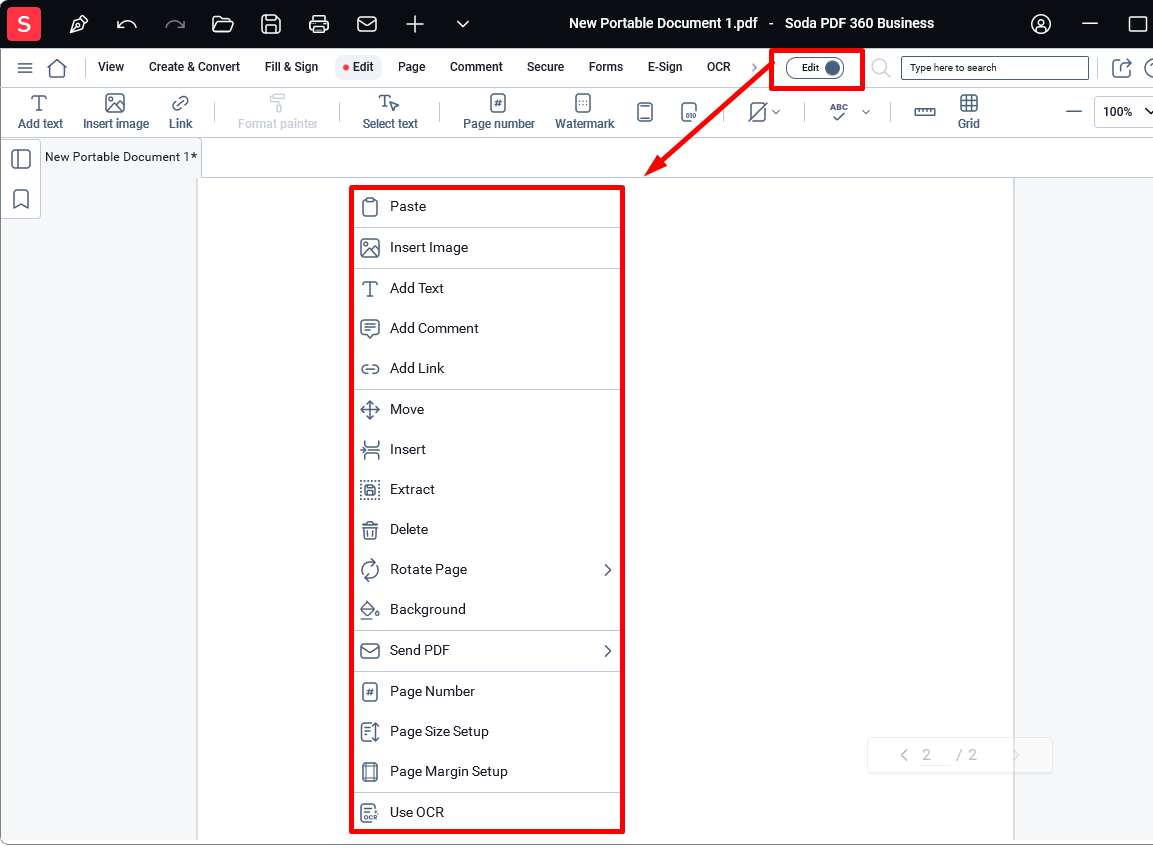Click the share document icon
The image size is (1153, 849).
pyautogui.click(x=1121, y=68)
